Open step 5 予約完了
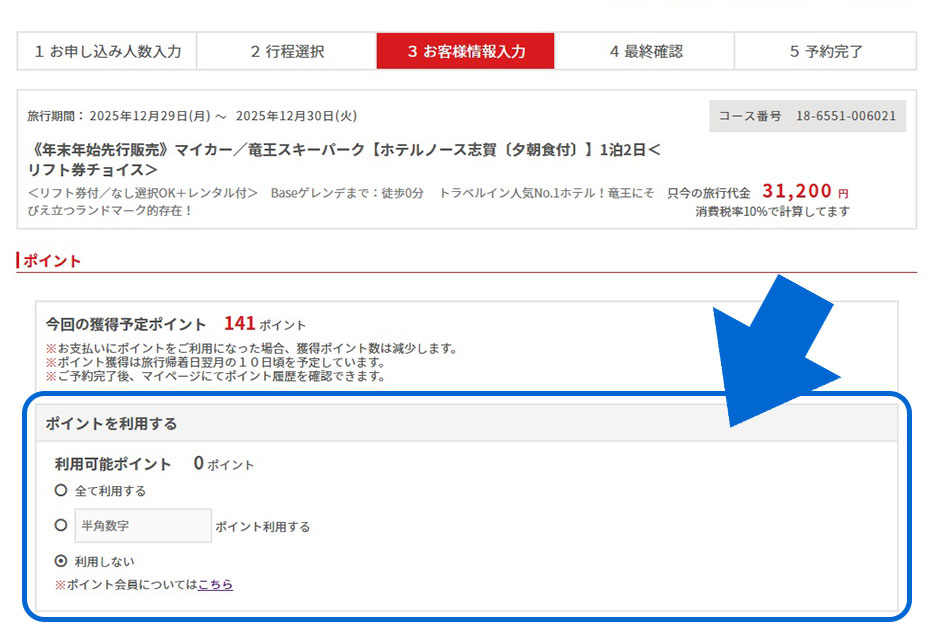Viewport: 933px width, 624px height. 825,51
